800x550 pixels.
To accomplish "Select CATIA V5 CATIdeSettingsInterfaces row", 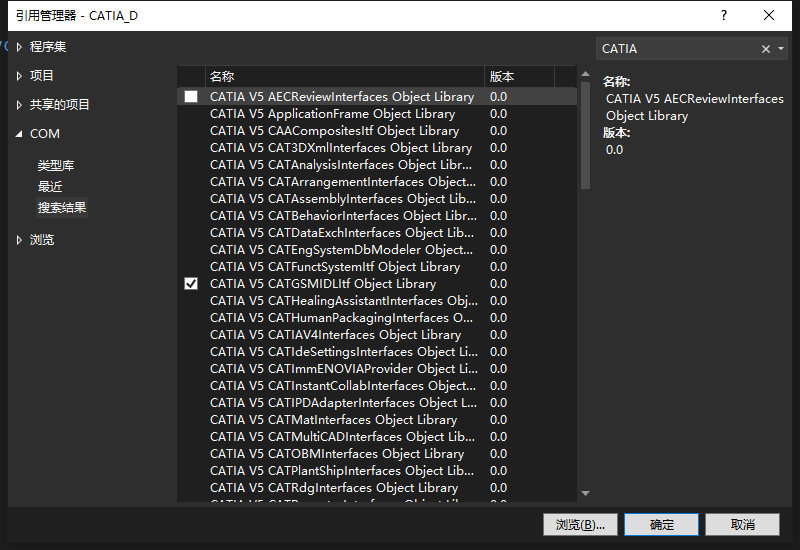I will coord(377,352).
